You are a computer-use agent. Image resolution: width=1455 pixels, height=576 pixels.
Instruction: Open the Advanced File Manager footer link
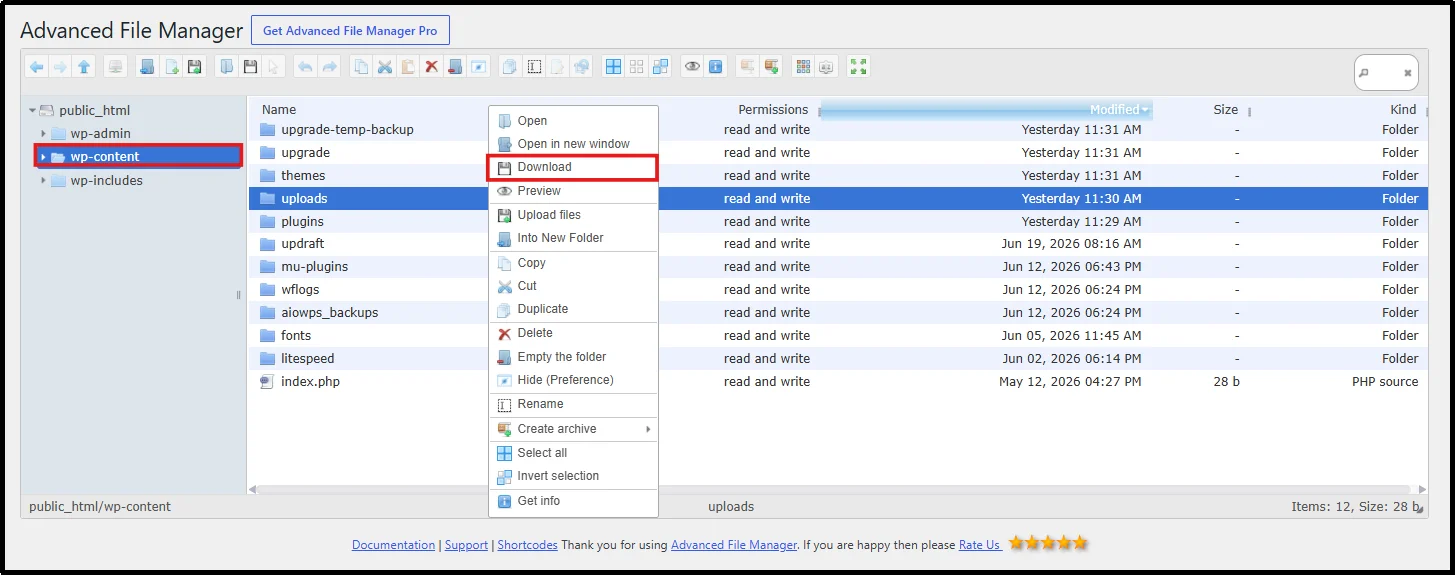(734, 545)
